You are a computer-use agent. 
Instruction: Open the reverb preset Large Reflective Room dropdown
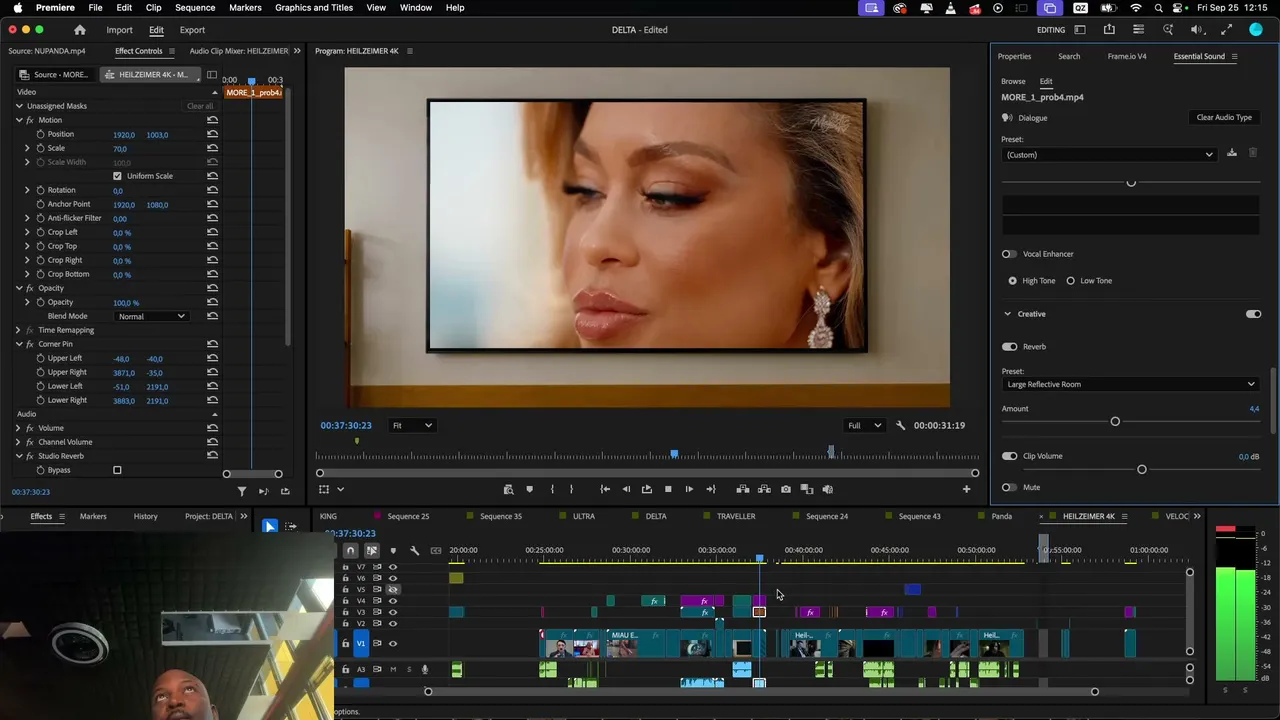(1130, 384)
